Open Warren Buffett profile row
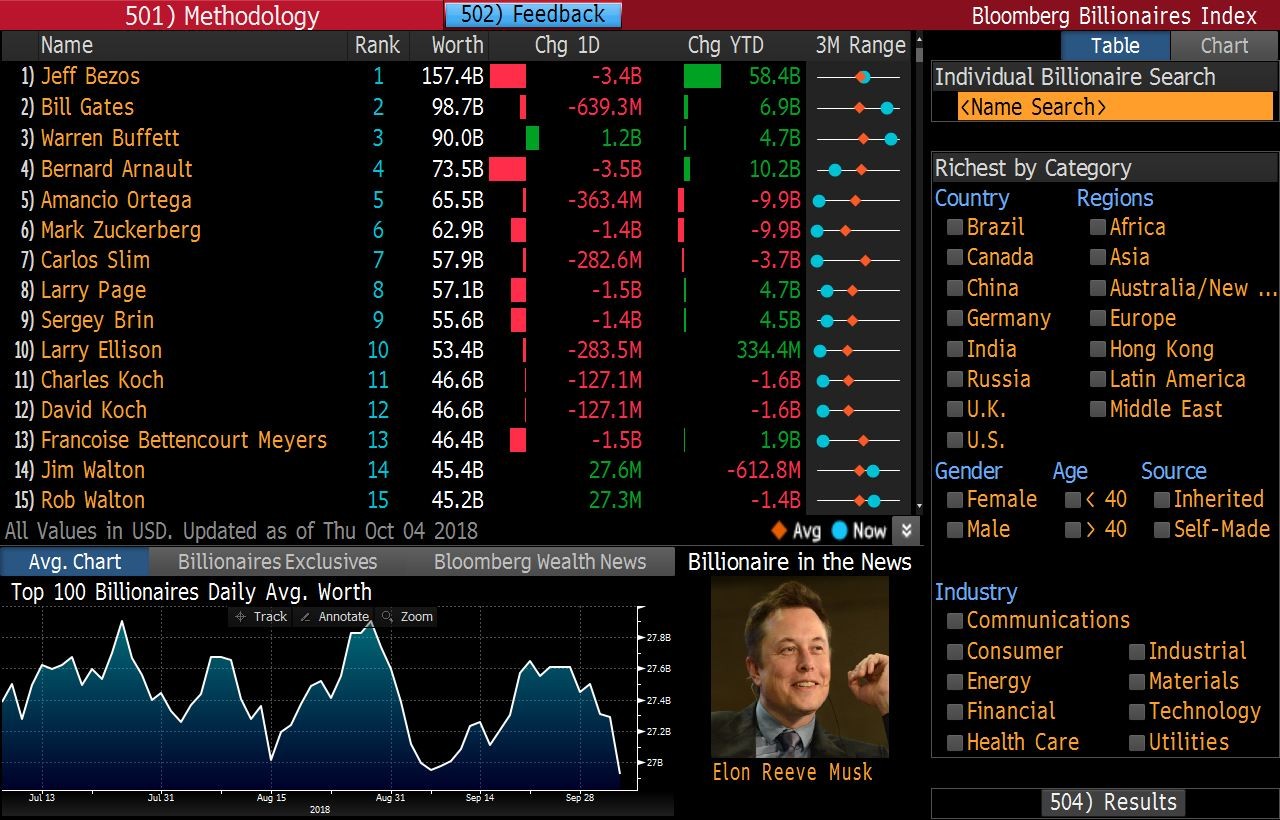 [455, 139]
